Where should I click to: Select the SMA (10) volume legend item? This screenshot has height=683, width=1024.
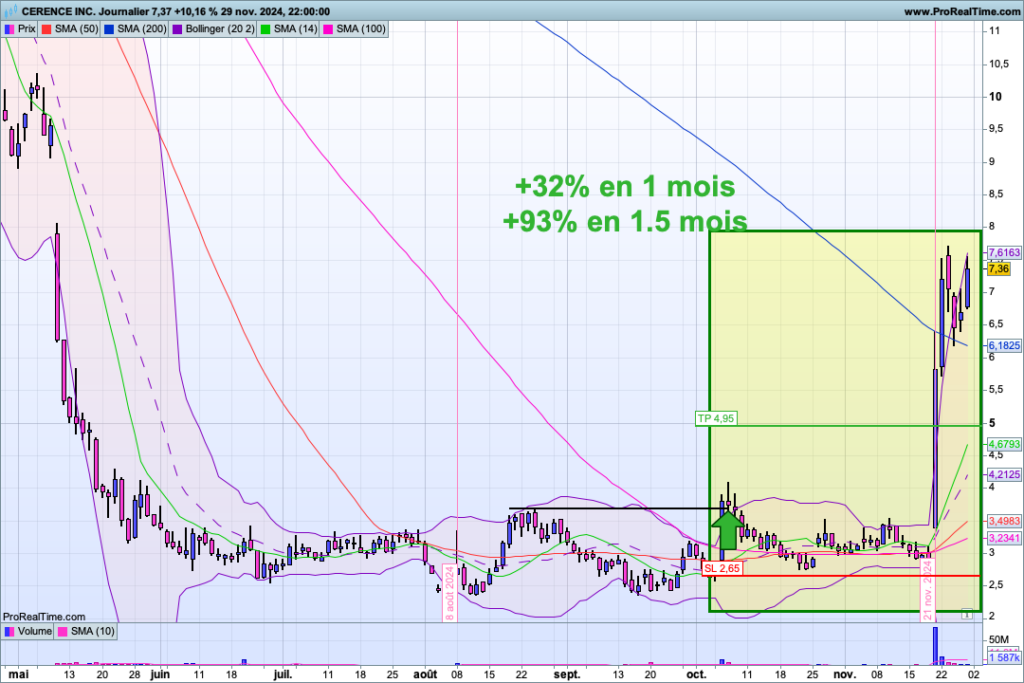tap(86, 631)
